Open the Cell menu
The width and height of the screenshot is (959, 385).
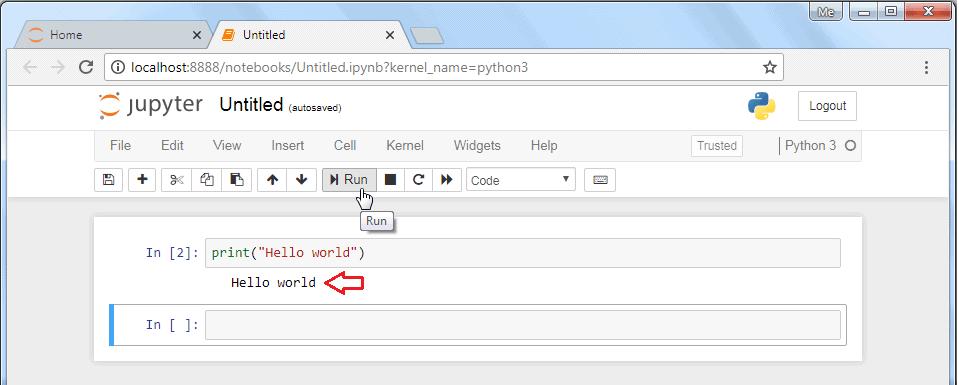click(345, 146)
